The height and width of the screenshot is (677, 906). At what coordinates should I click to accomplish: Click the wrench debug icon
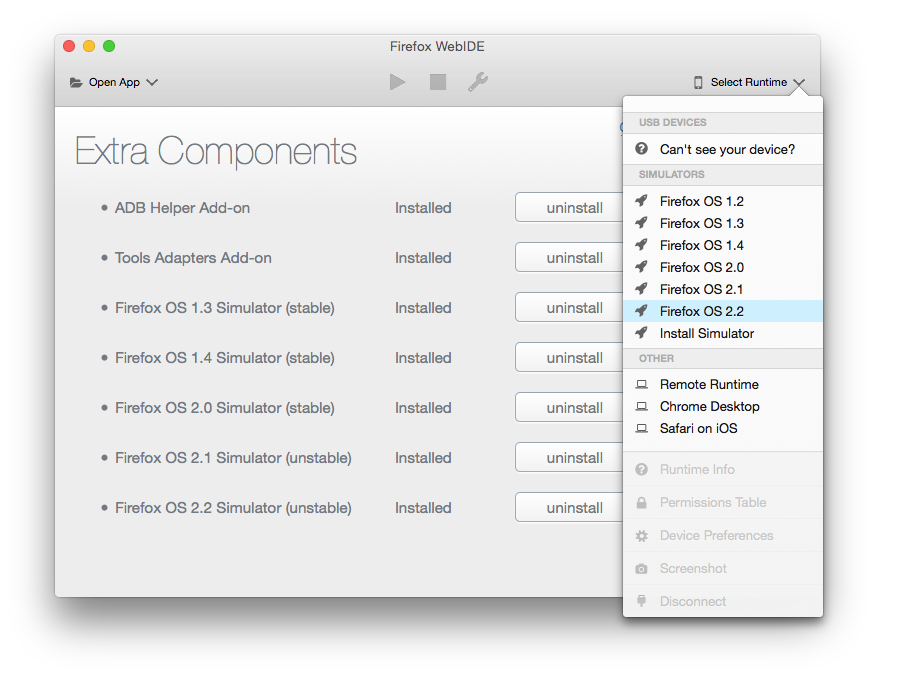point(478,82)
